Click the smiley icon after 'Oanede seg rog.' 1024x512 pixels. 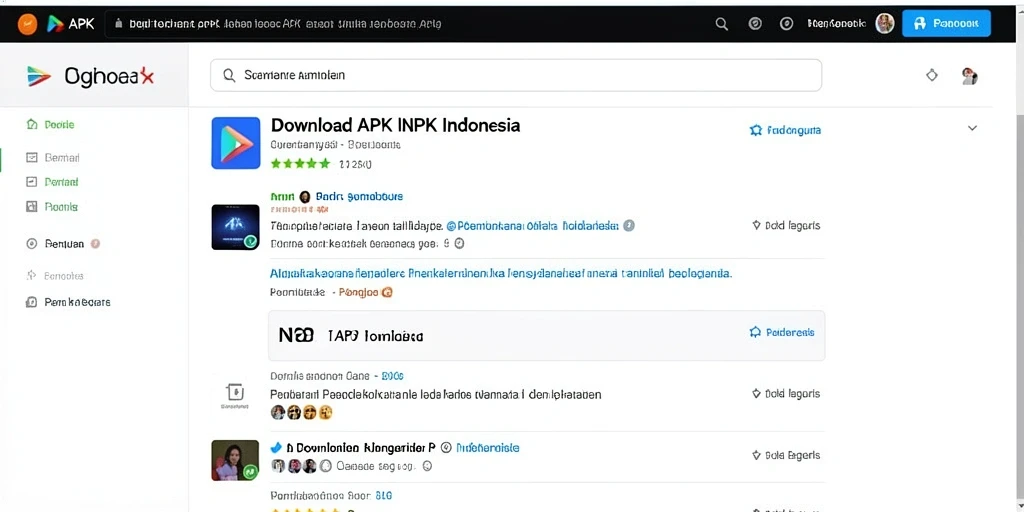click(x=428, y=466)
